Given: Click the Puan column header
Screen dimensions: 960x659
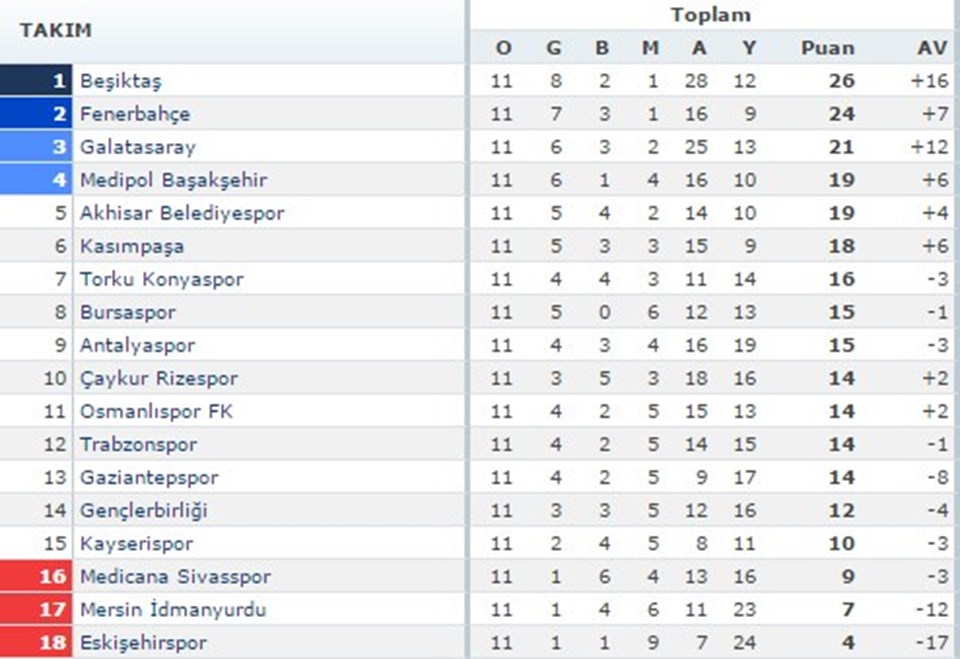Looking at the screenshot, I should pos(827,48).
